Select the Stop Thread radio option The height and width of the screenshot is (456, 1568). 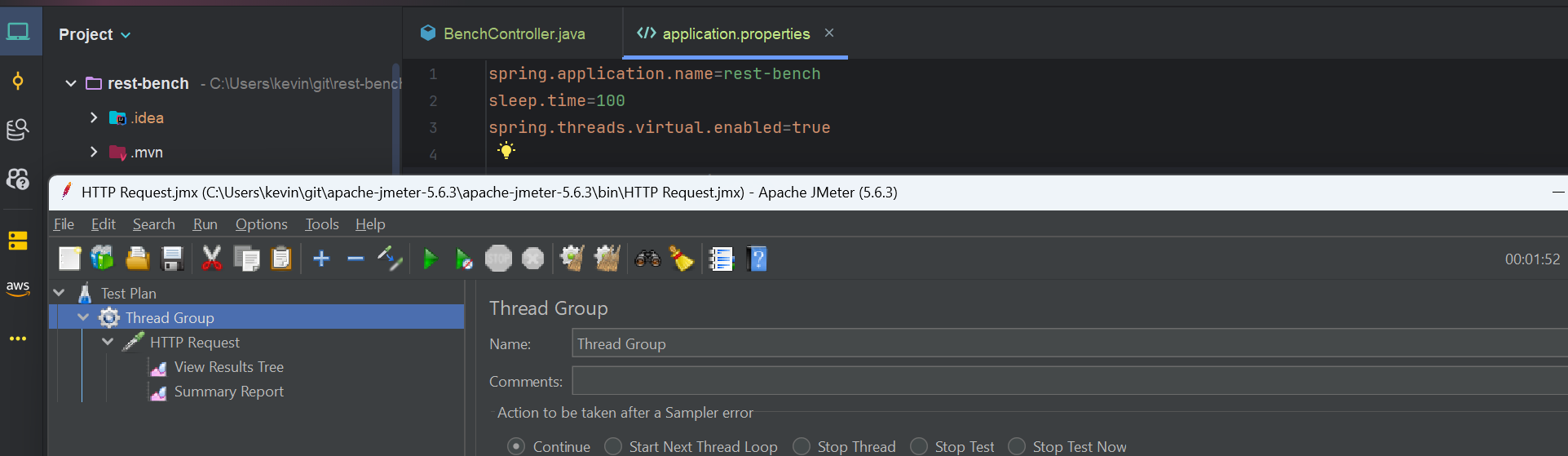(x=802, y=446)
